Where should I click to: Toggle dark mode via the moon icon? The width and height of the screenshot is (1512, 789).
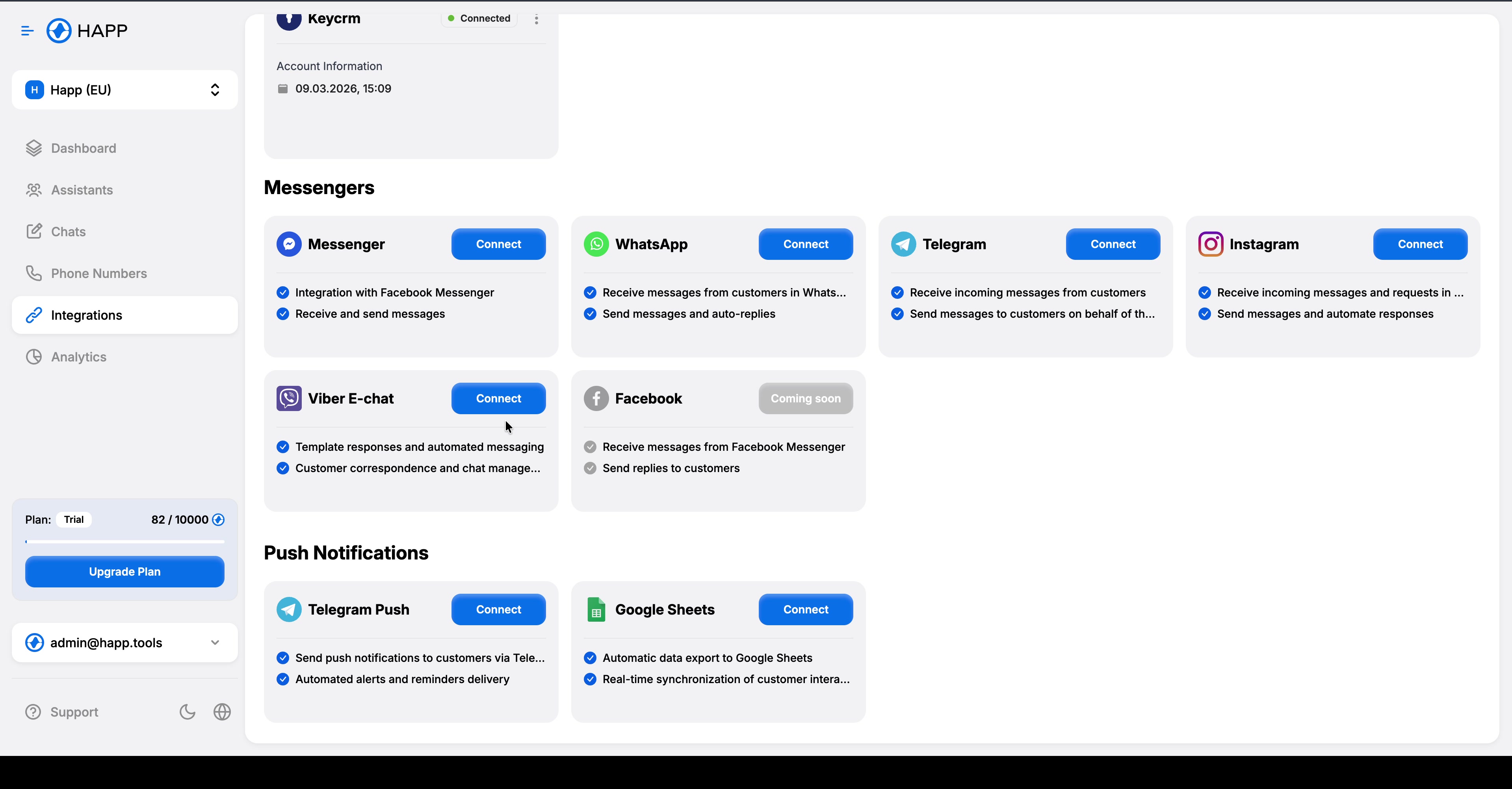[187, 711]
